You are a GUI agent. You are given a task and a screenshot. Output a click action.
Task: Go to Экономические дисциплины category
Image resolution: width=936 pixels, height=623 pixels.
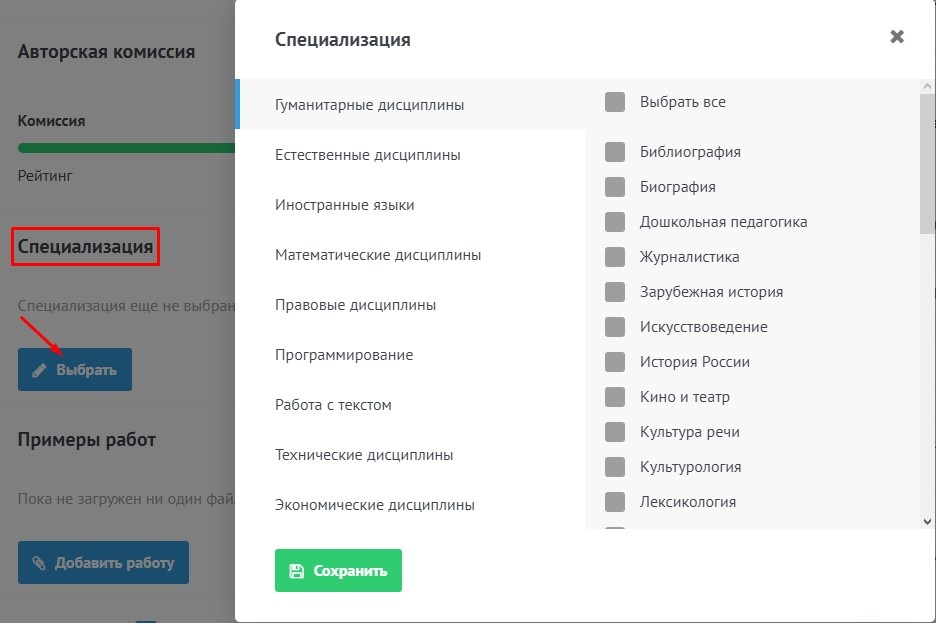point(375,505)
